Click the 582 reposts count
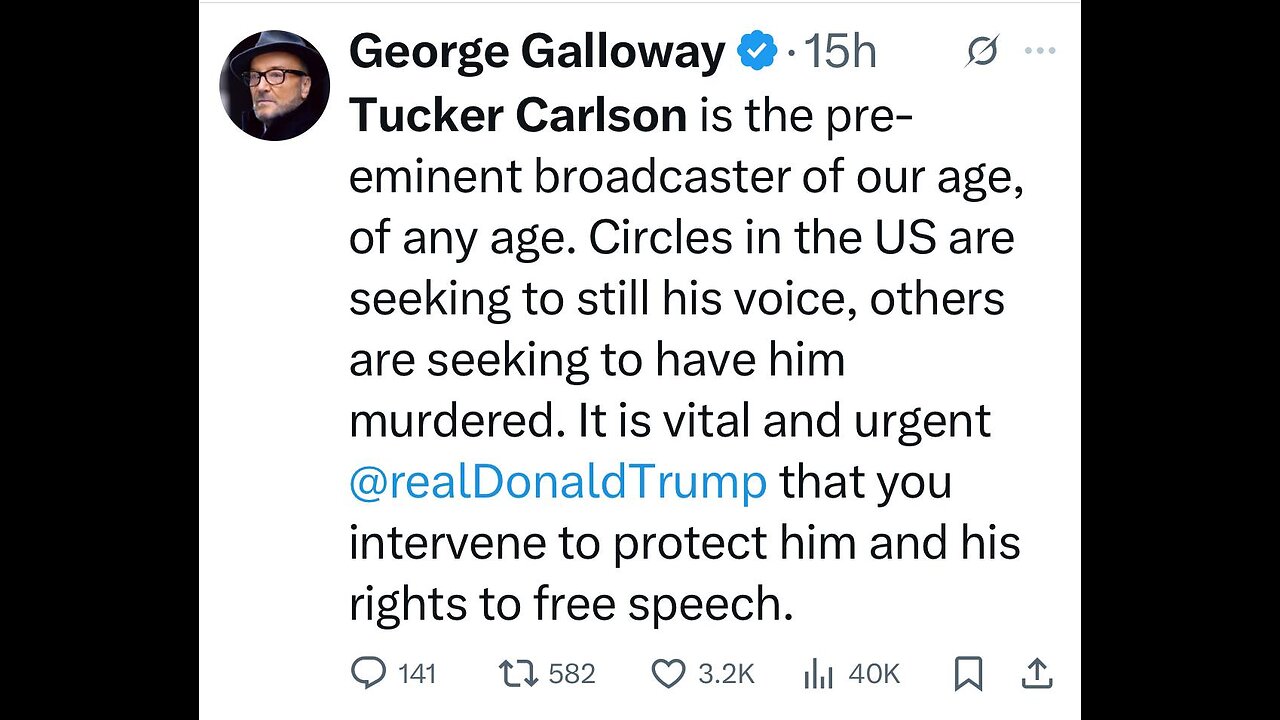Screen dimensions: 1280x720 (572, 675)
